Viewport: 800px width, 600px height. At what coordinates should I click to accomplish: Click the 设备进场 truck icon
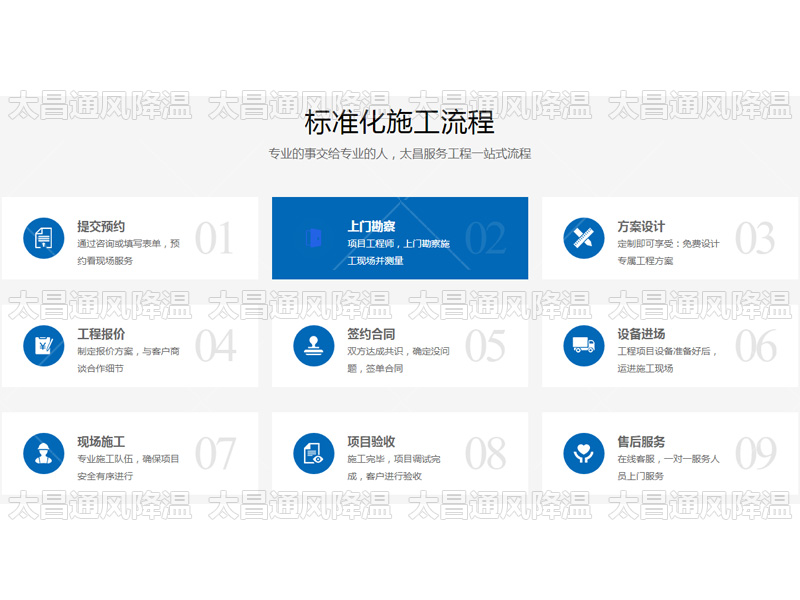[x=583, y=346]
